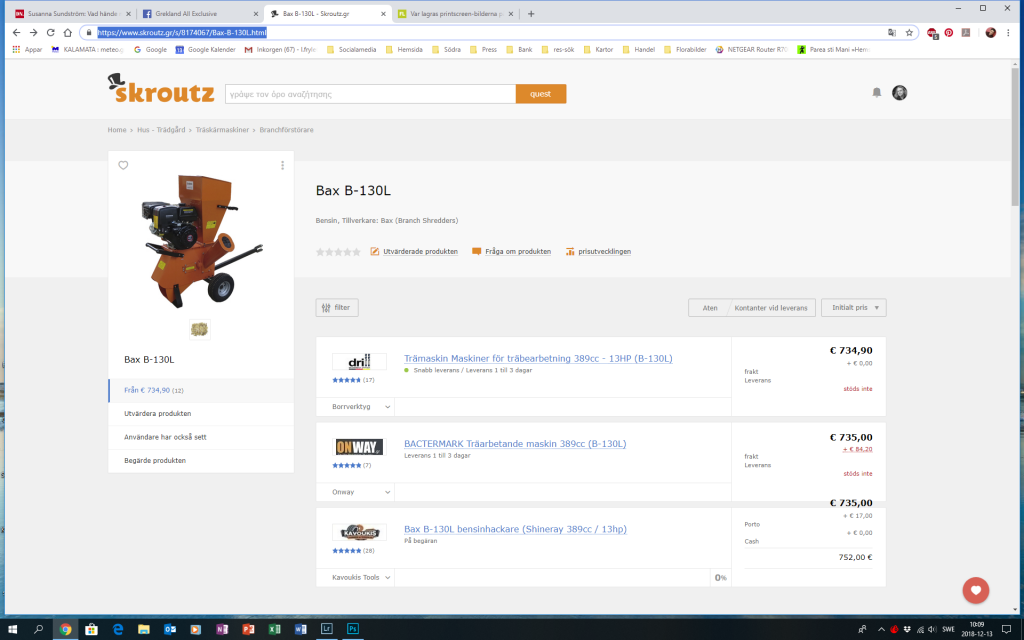Click the floating red heart button
Screen dimensions: 1024x640
coord(976,590)
